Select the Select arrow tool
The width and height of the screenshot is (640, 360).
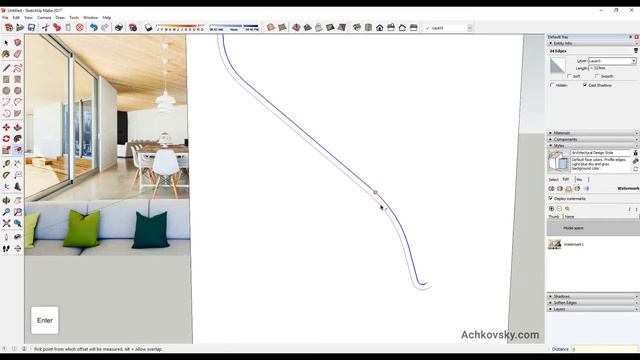point(6,42)
